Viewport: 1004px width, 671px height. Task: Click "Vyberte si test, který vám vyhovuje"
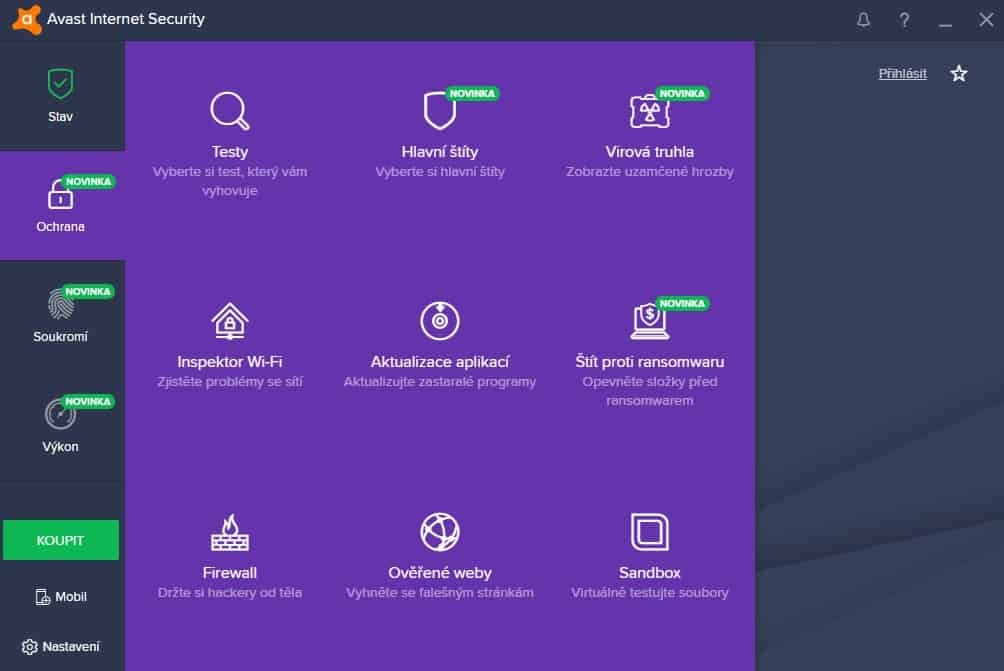230,181
